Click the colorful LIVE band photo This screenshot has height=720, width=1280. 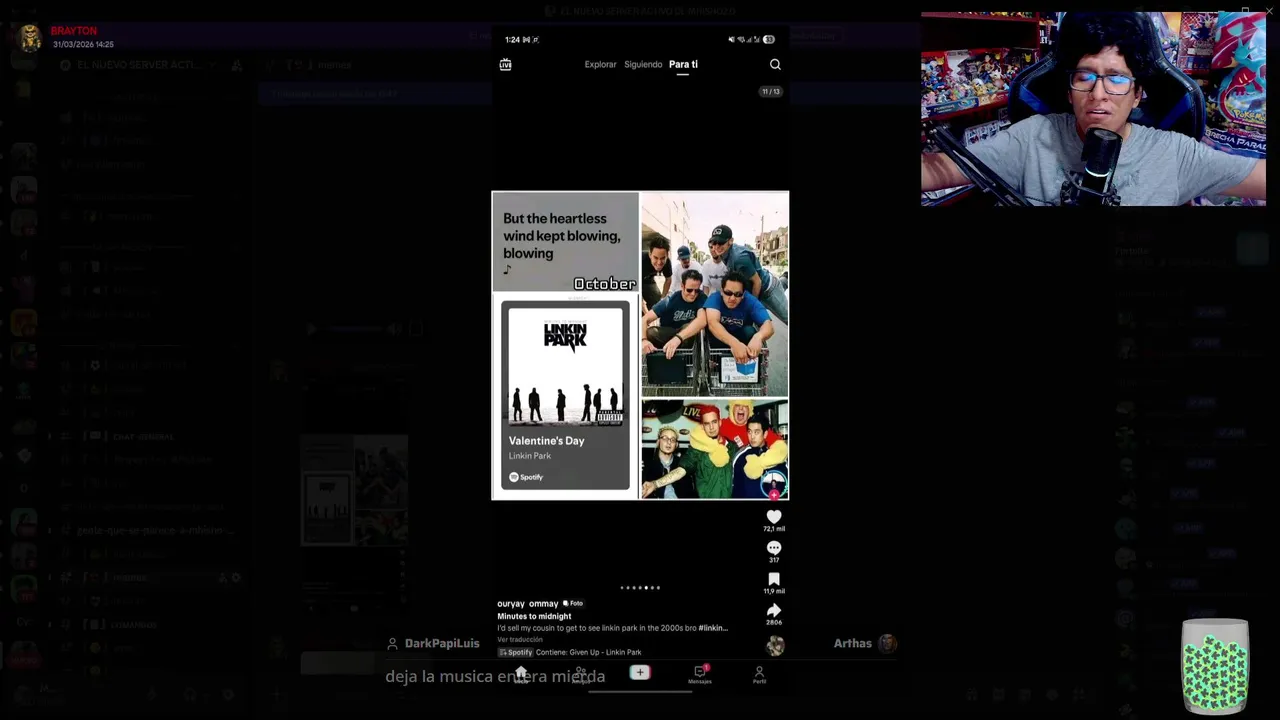[714, 448]
